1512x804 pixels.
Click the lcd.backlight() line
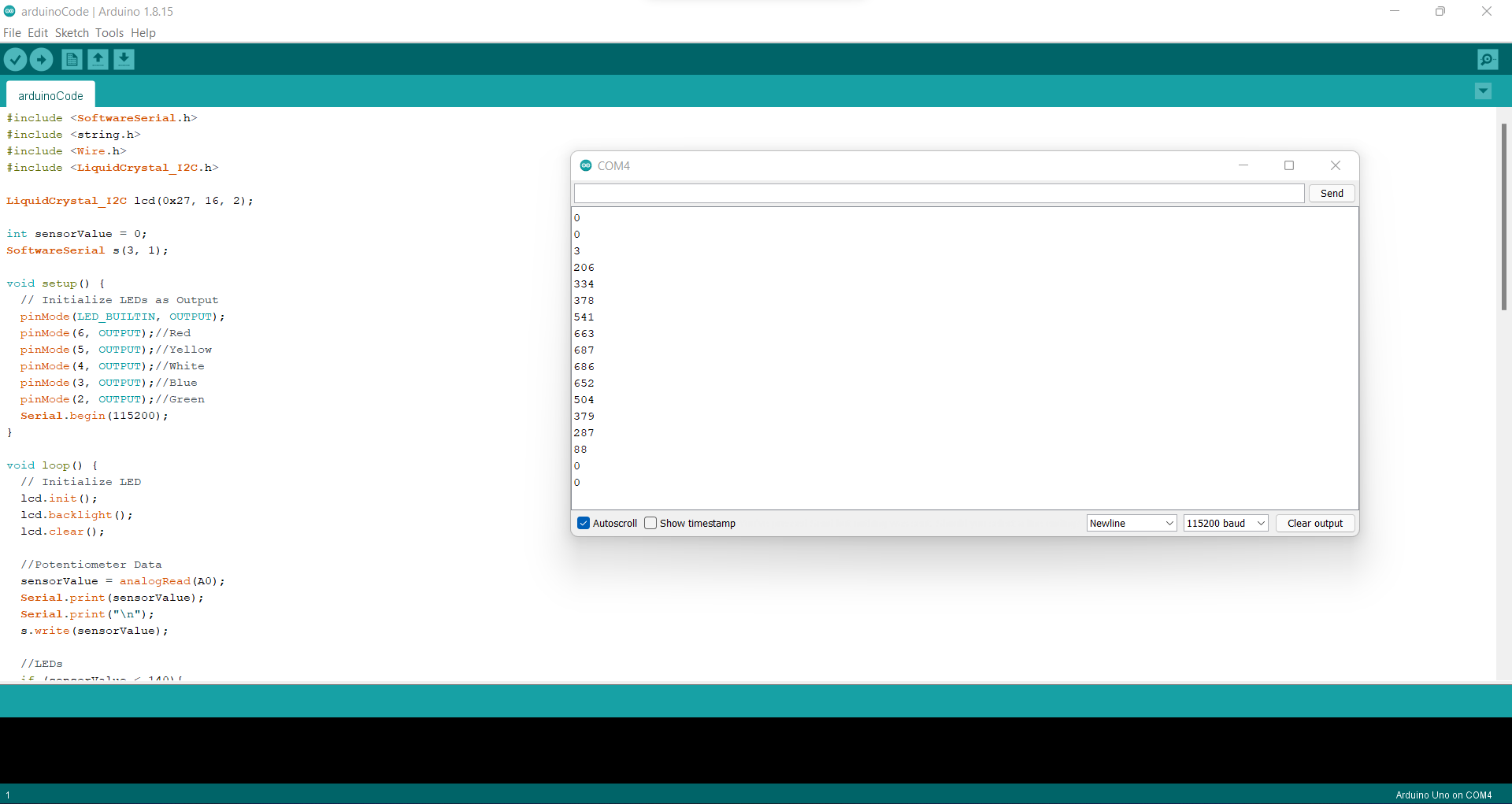[77, 515]
